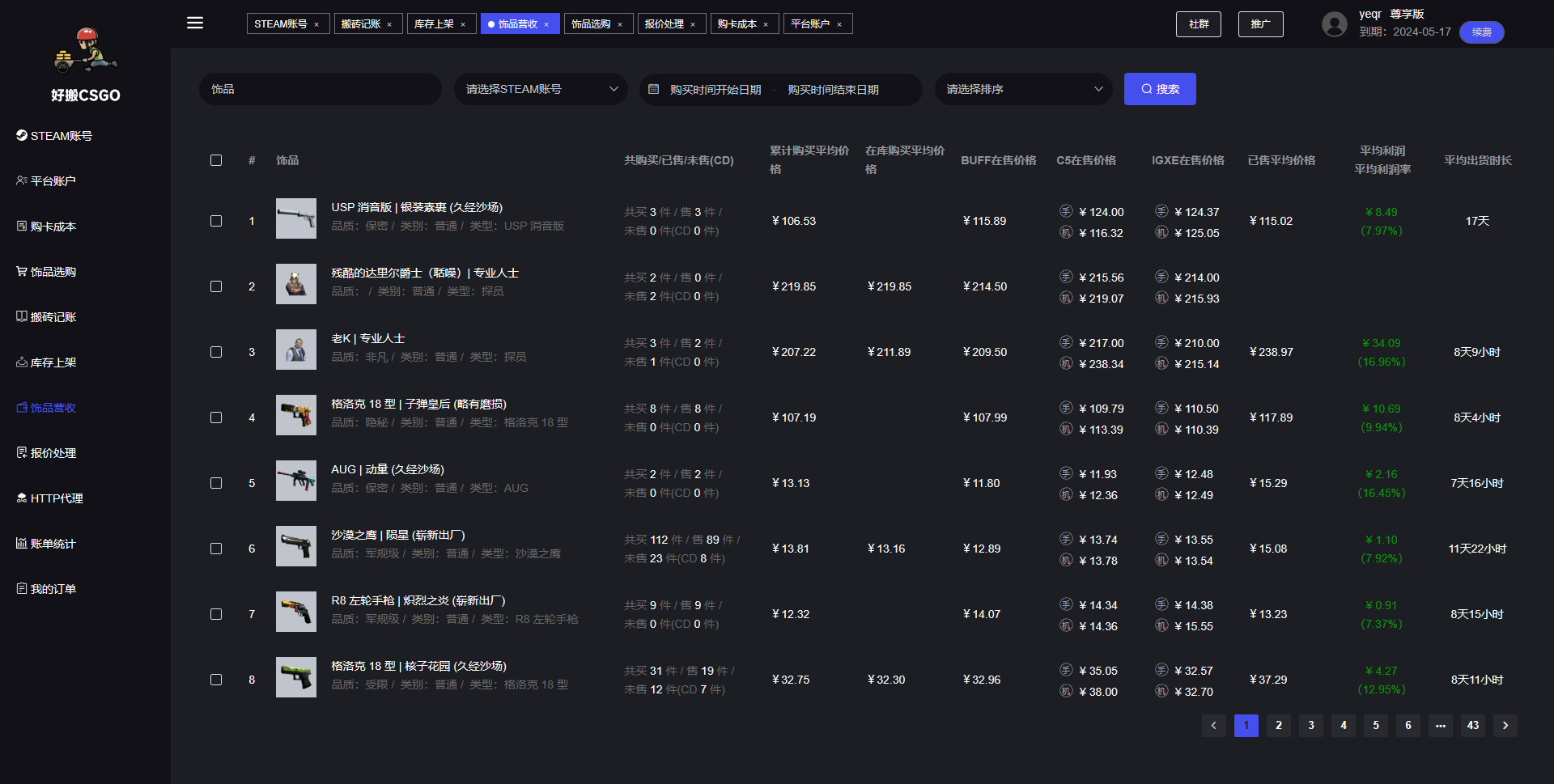Close the 平台账户 tab
This screenshot has height=784, width=1554.
tap(839, 24)
